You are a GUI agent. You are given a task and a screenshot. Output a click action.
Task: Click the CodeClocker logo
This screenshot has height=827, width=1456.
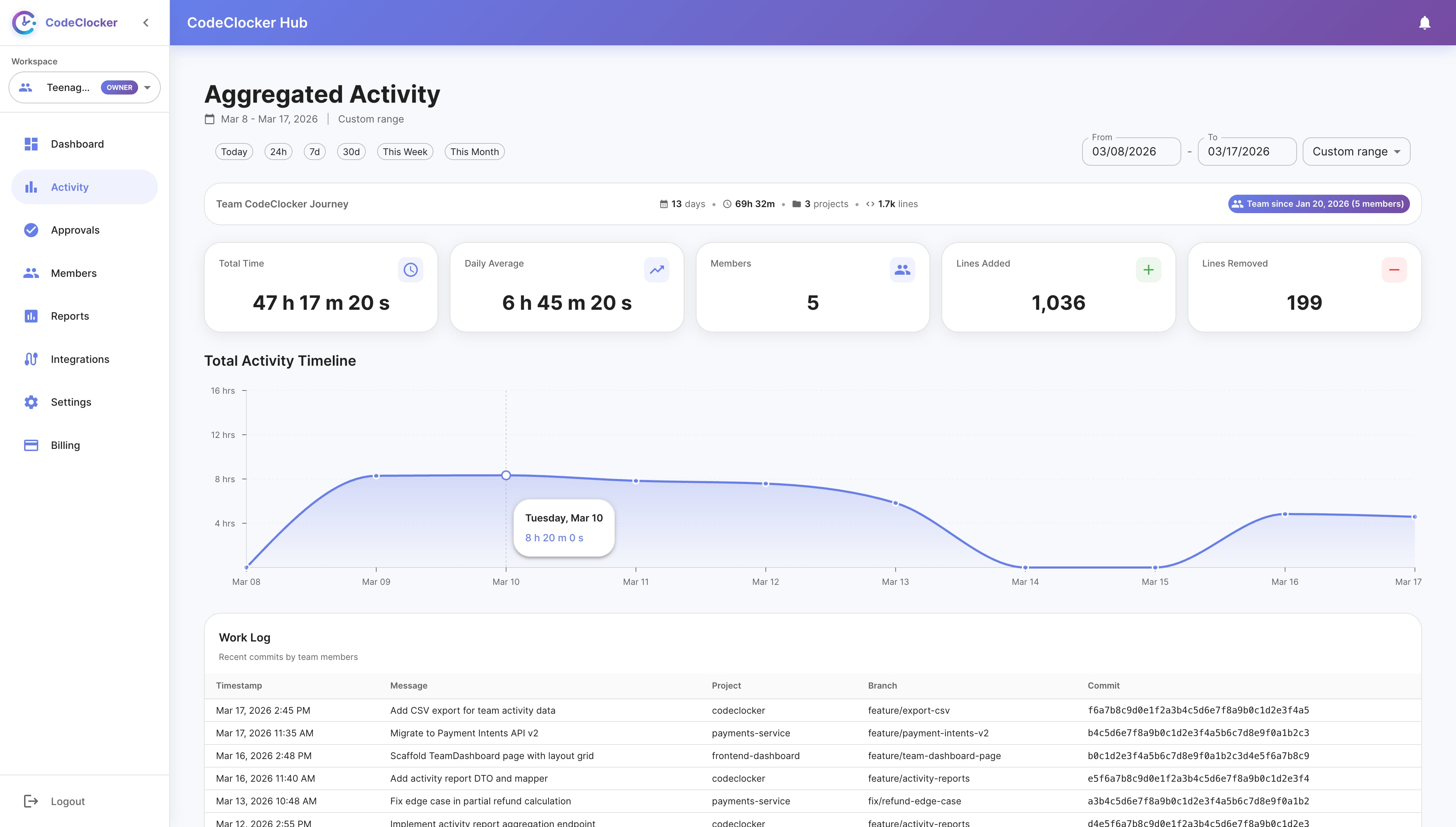click(24, 23)
